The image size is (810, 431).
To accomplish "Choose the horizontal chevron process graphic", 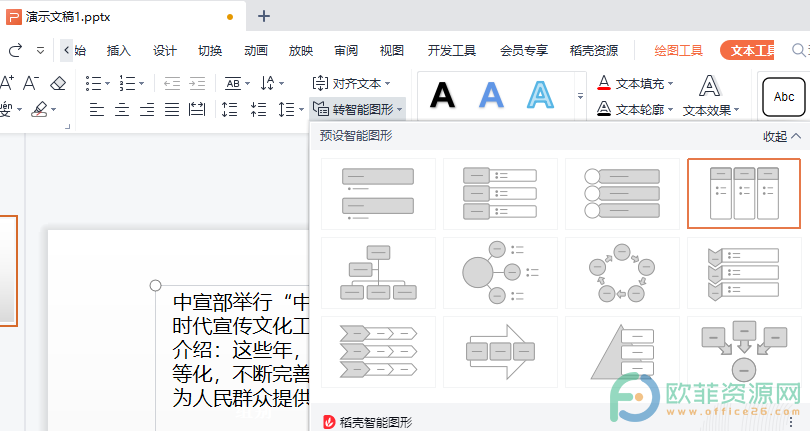I will [378, 352].
